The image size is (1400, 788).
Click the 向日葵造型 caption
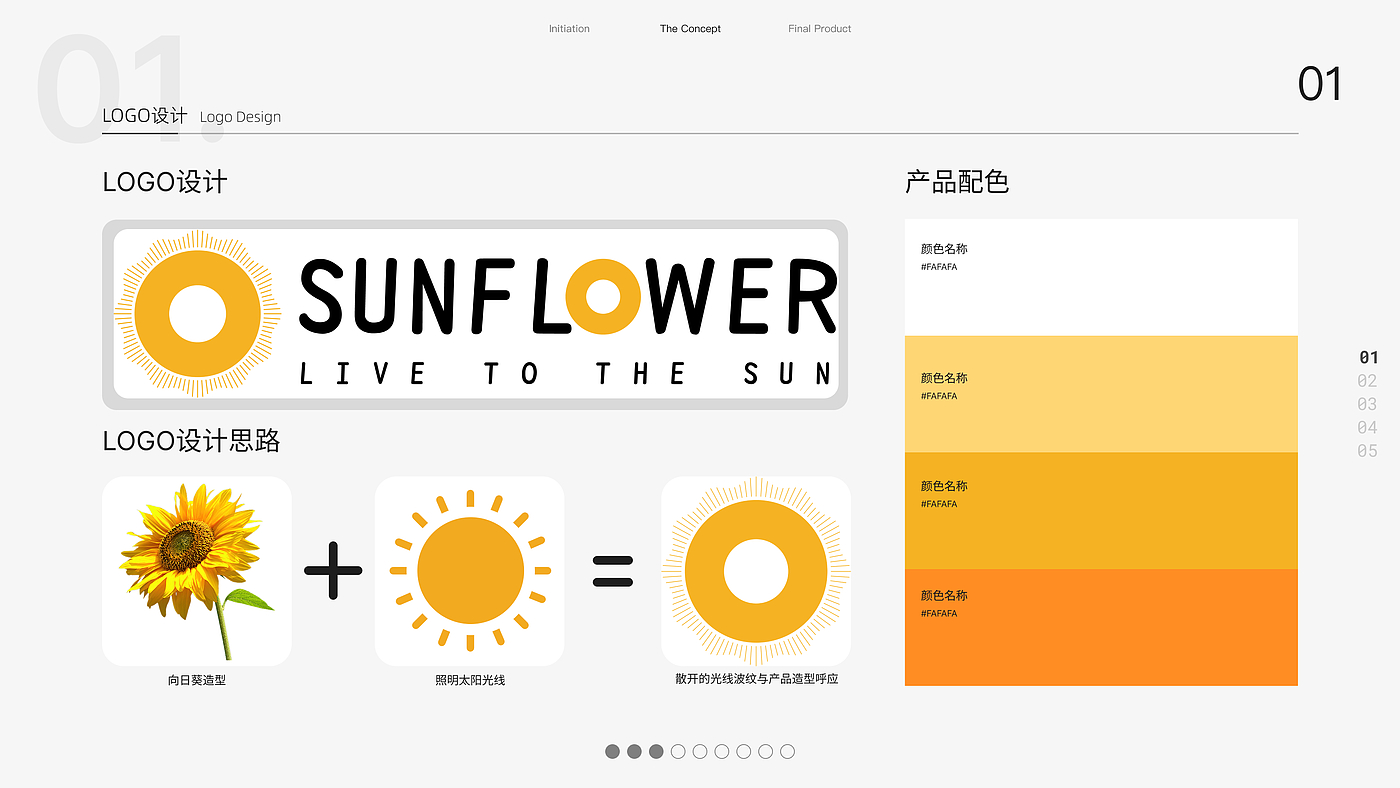point(197,681)
